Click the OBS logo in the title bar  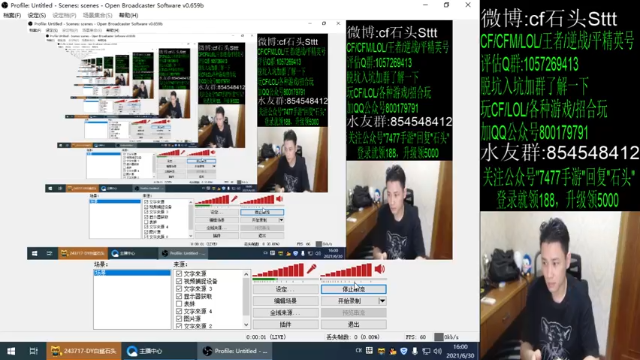click(x=5, y=5)
